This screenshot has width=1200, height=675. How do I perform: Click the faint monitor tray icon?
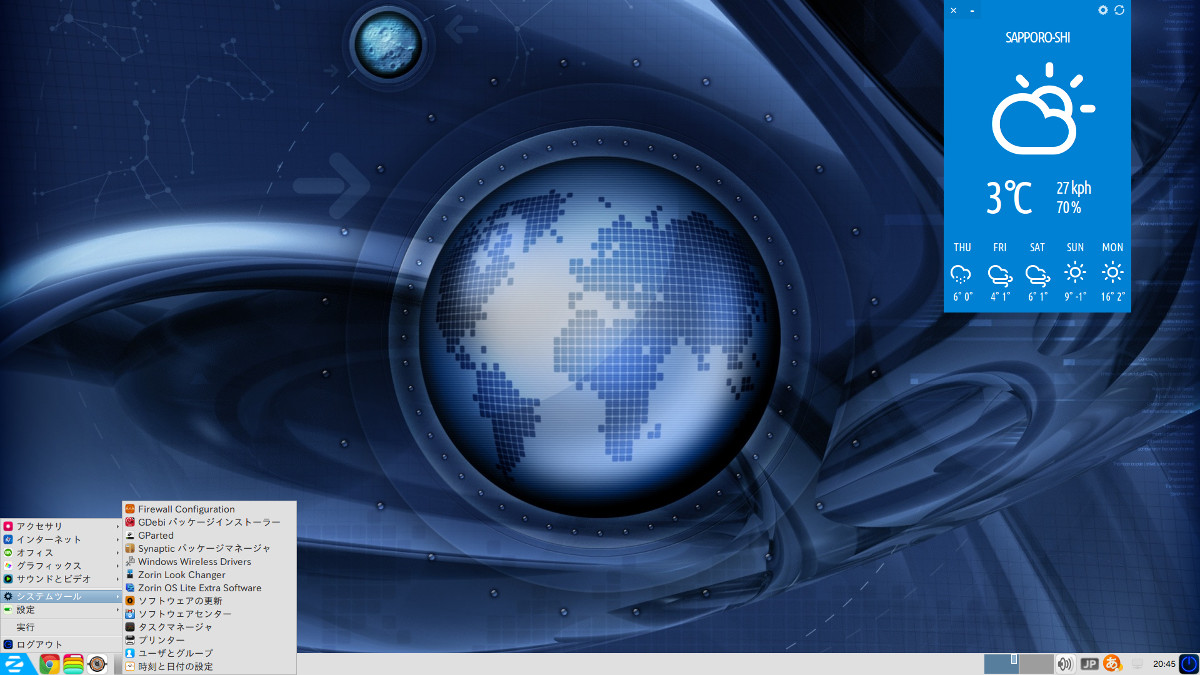(x=1137, y=664)
